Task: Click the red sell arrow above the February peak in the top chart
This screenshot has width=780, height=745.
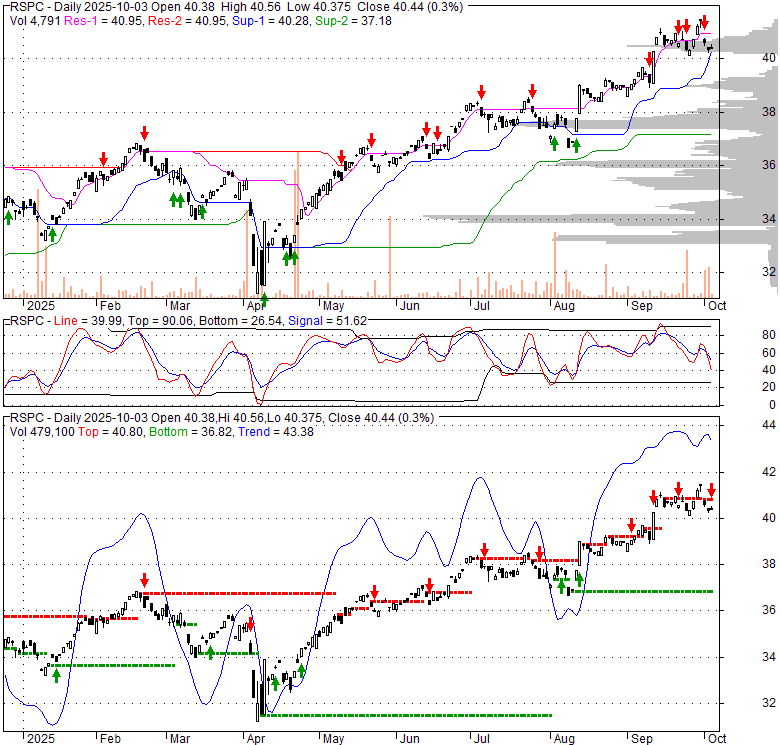Action: pyautogui.click(x=144, y=133)
